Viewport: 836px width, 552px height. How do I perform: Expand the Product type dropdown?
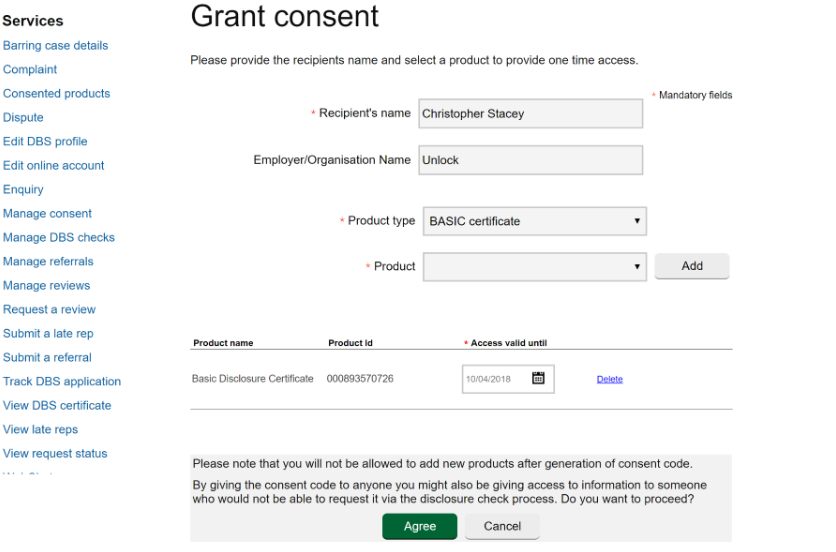pyautogui.click(x=534, y=221)
